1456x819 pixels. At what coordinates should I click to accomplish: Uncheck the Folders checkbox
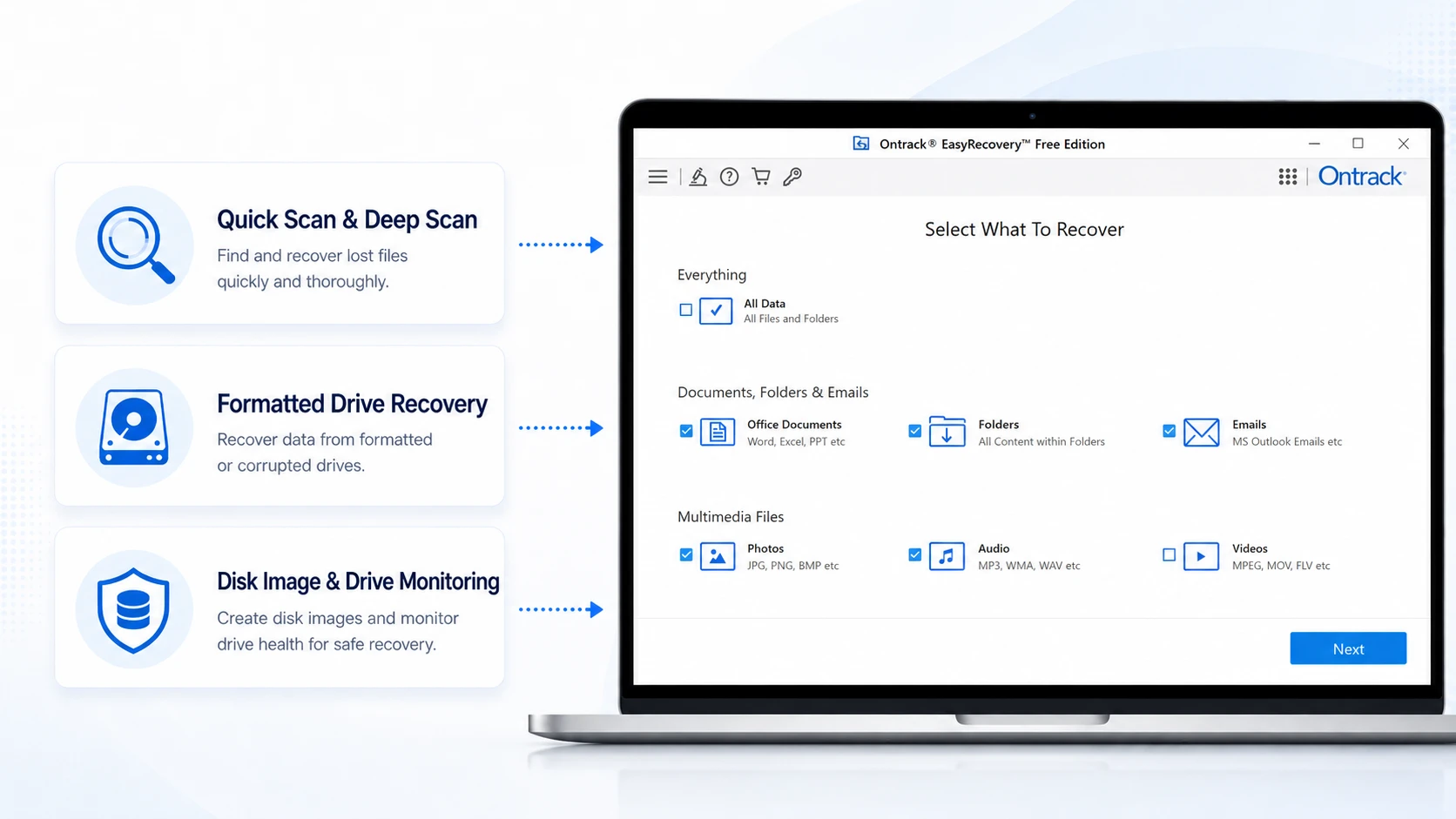point(914,431)
